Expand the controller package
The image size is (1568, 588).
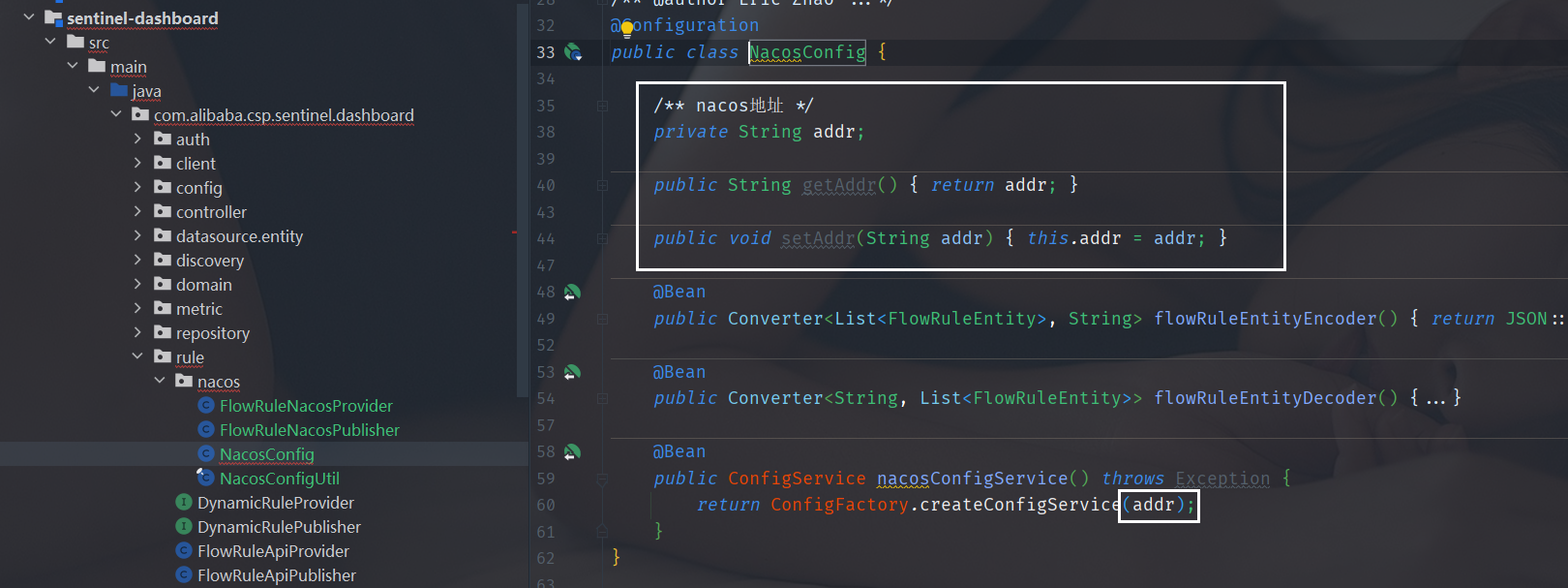137,211
